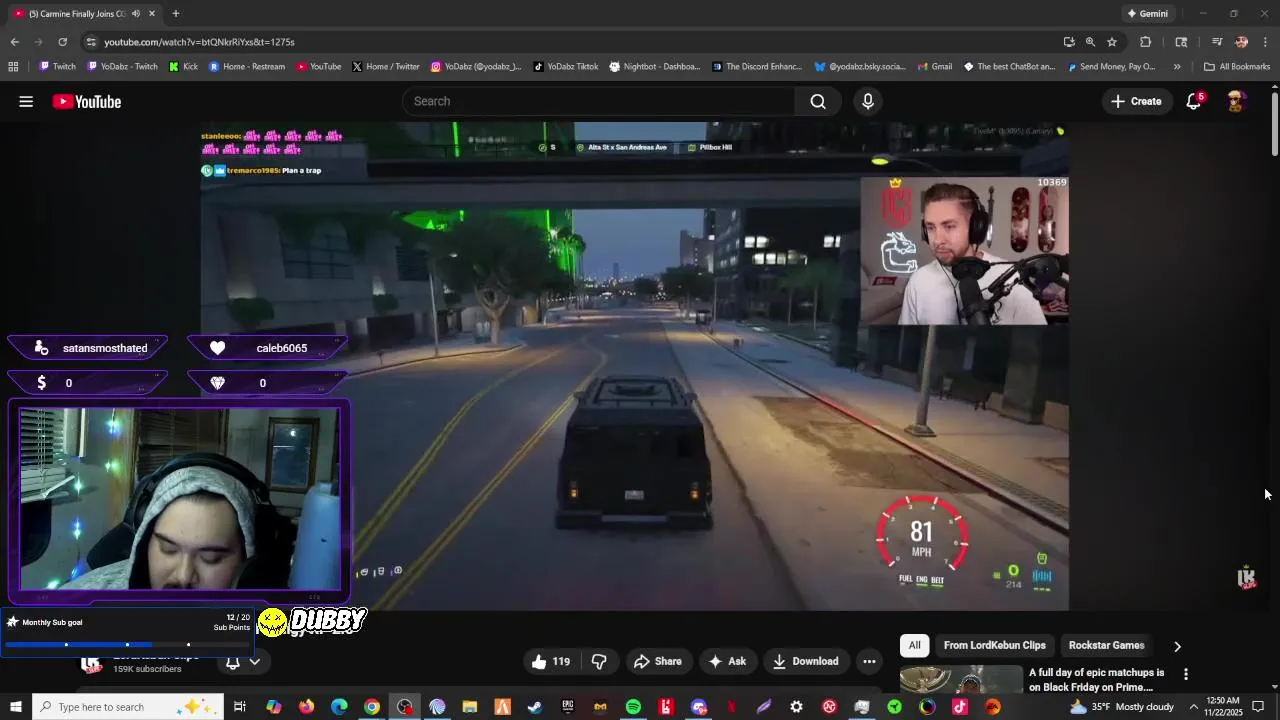Screen dimensions: 1280x720
Task: View site information icon in address bar
Action: 91,42
